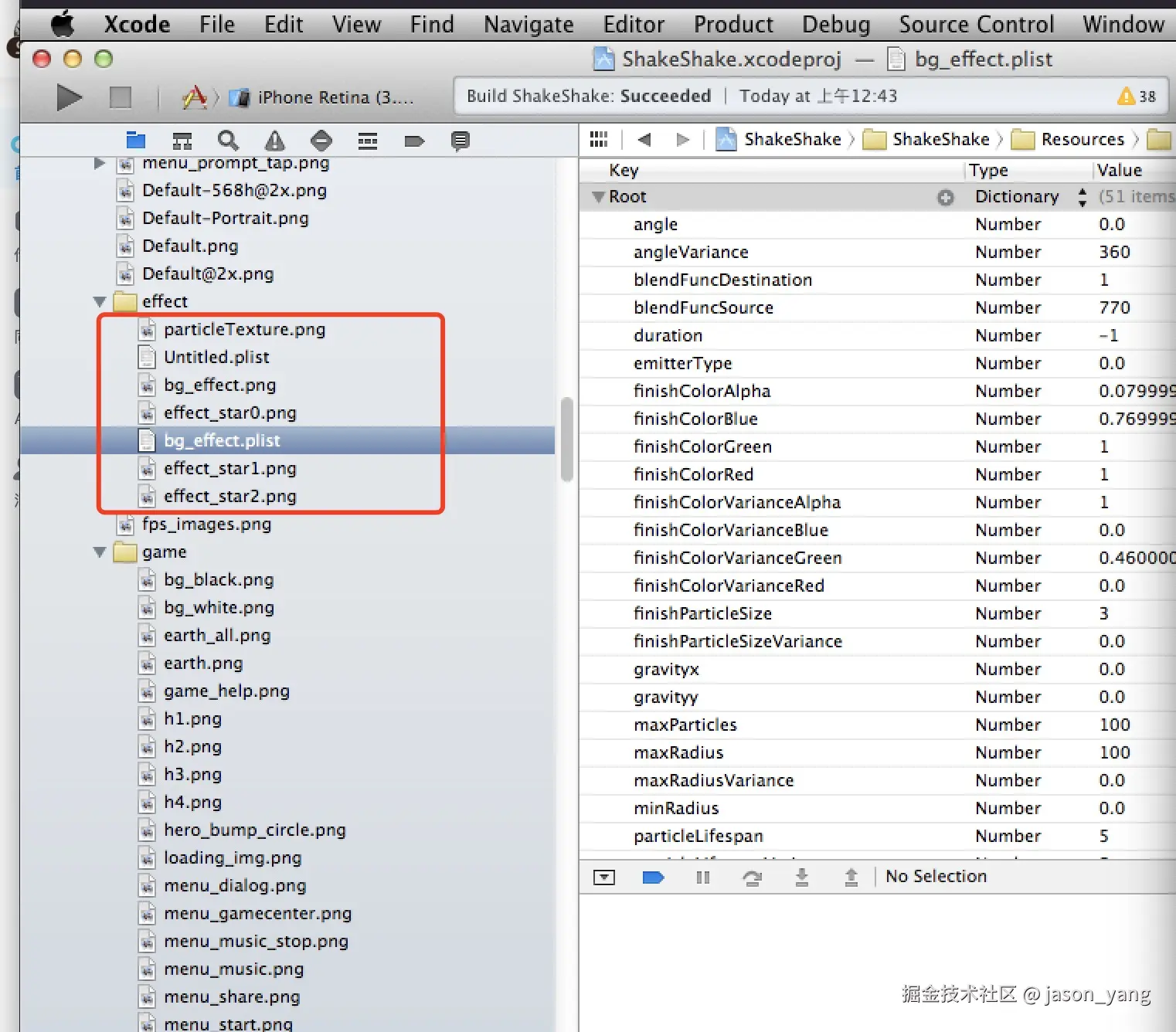The width and height of the screenshot is (1176, 1032).
Task: Select bg_effect.plist in navigator
Action: (287, 440)
